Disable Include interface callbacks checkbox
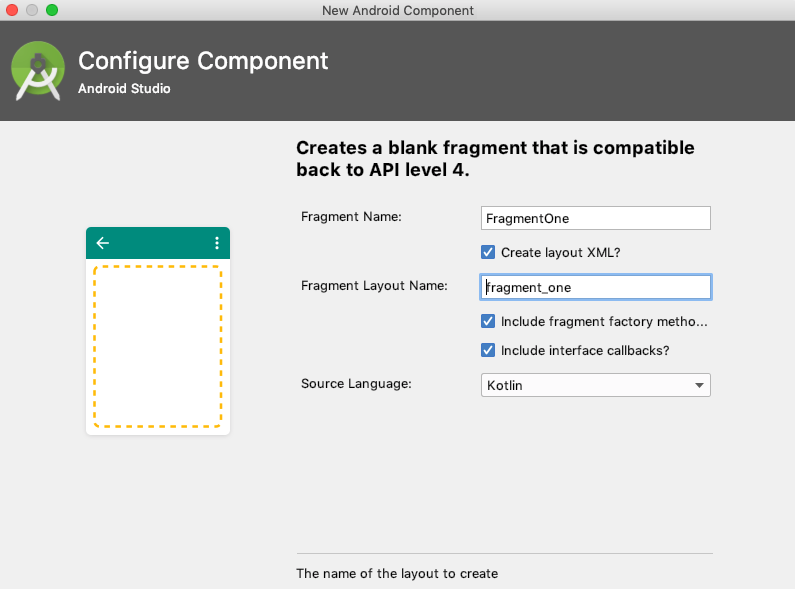The image size is (795, 589). click(x=488, y=350)
